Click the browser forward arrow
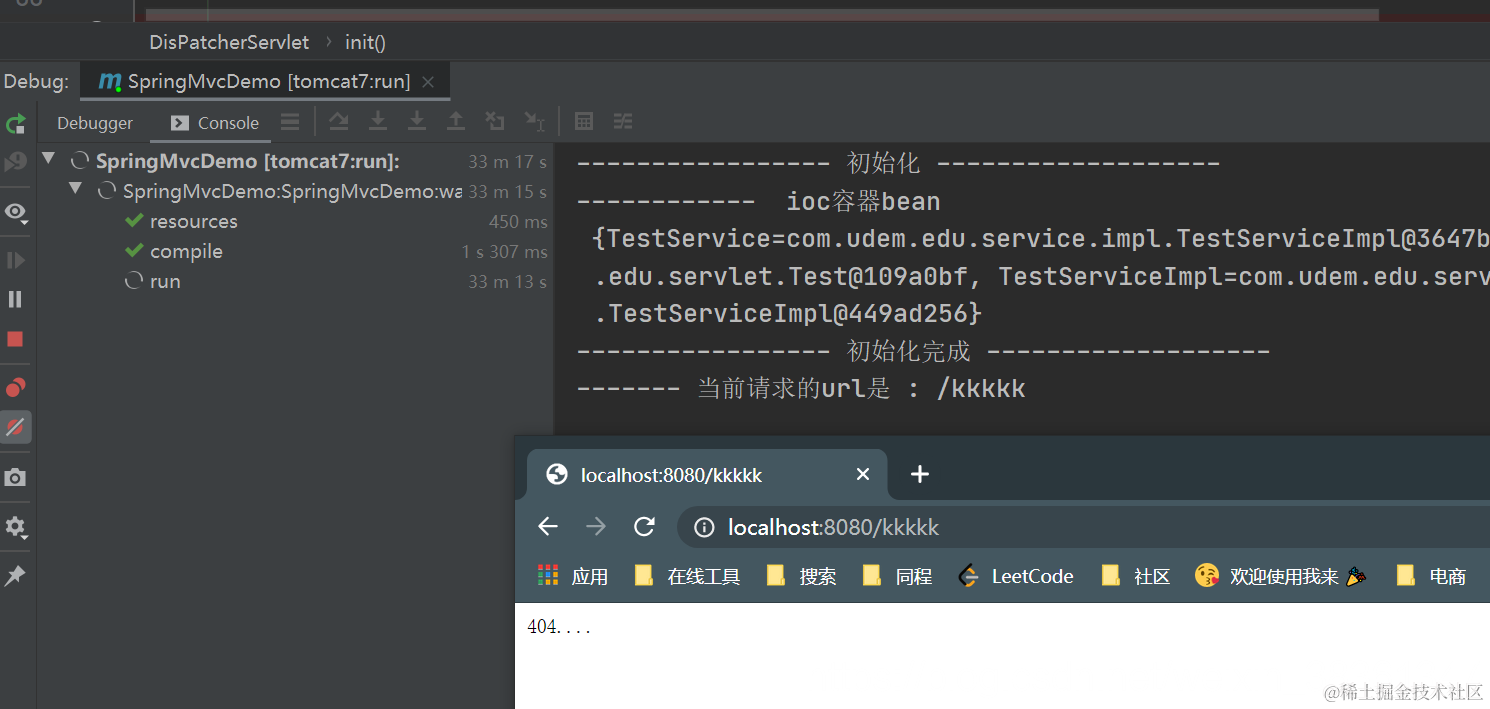Screen dimensions: 1490x709 pyautogui.click(x=596, y=527)
